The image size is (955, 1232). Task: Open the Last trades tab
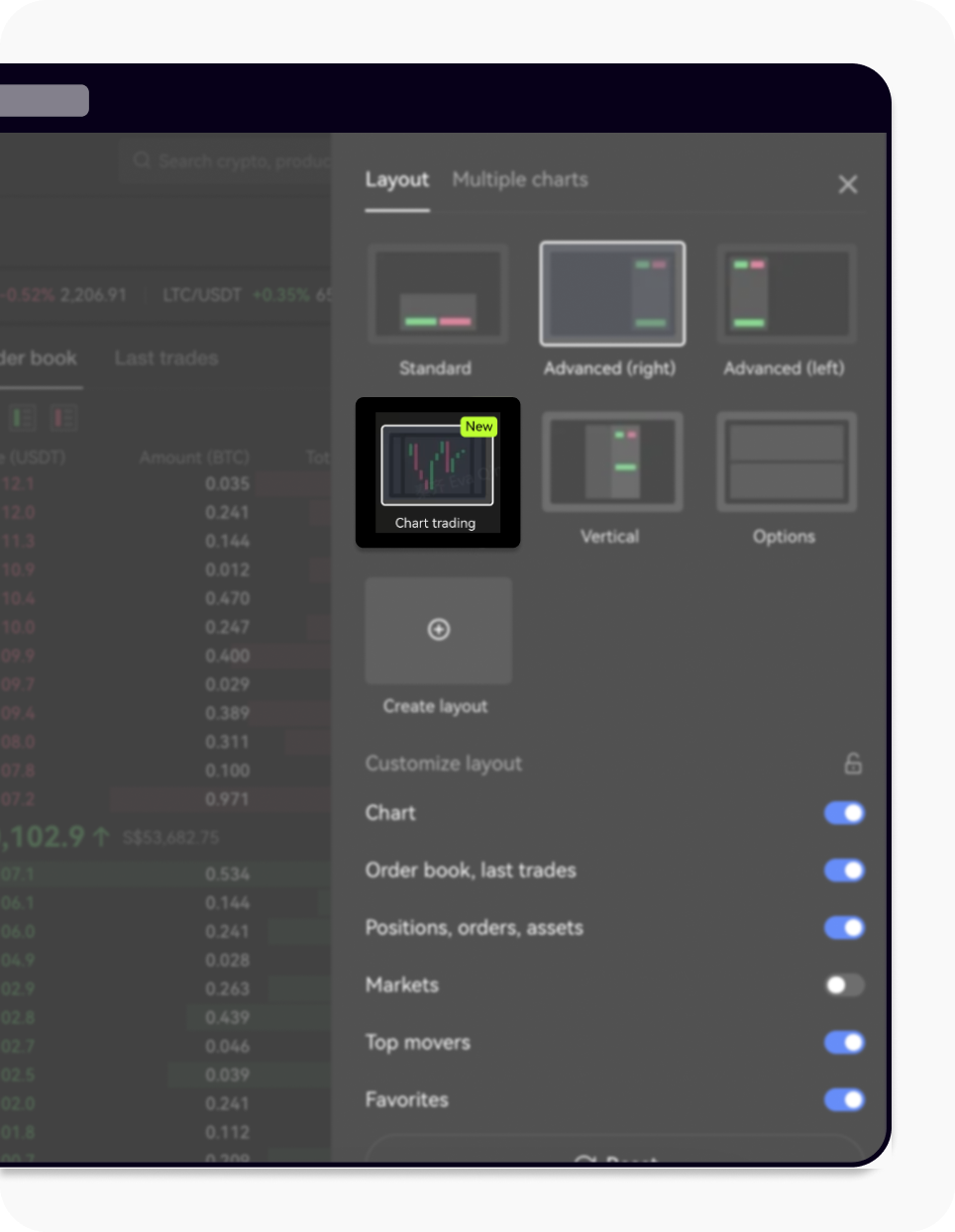click(166, 359)
